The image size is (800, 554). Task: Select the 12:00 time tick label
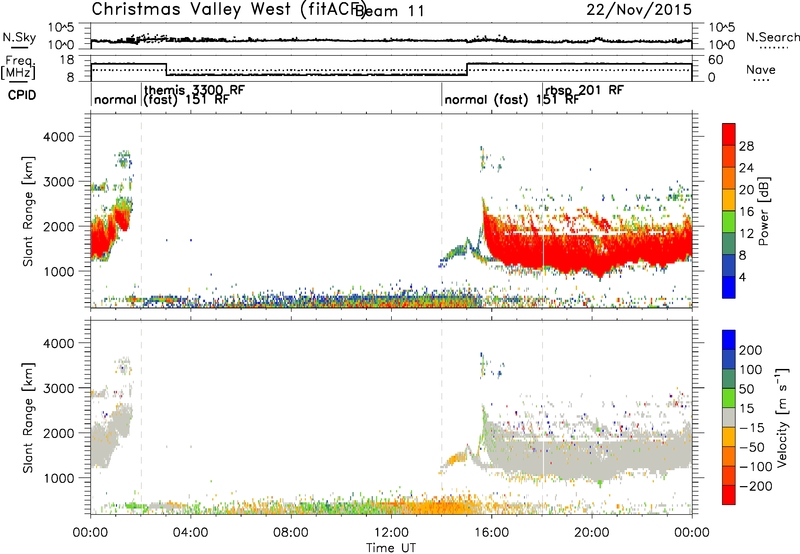391,533
